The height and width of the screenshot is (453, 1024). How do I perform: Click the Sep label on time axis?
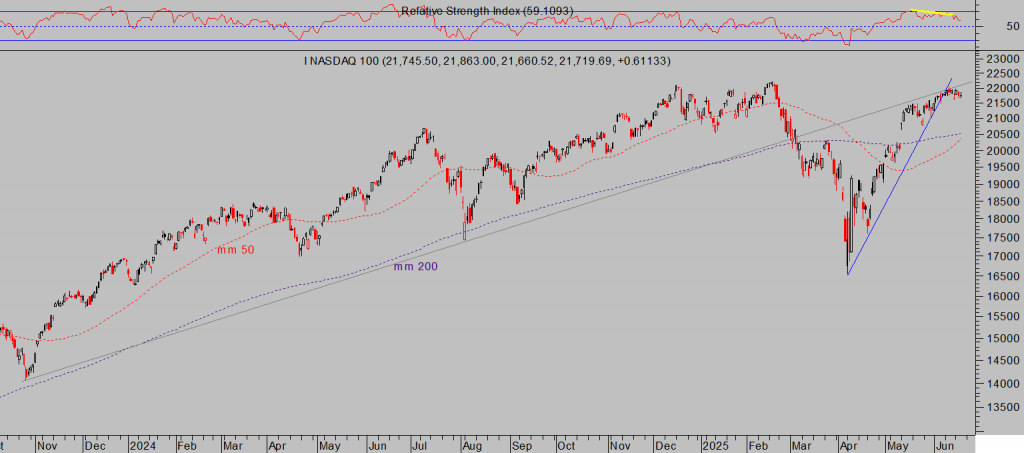pos(521,445)
